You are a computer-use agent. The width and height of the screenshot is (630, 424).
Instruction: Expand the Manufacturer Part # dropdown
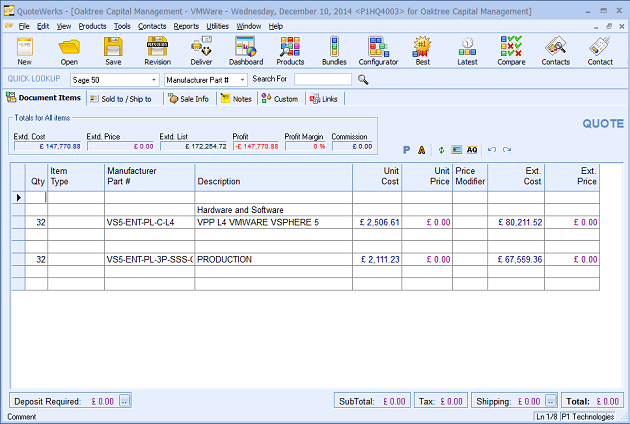(241, 79)
